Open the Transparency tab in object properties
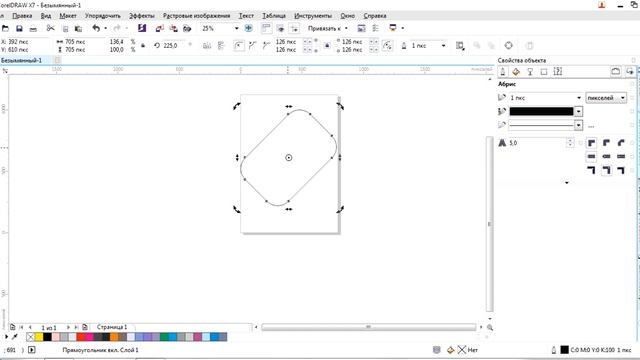This screenshot has height=360, width=640. (x=530, y=72)
